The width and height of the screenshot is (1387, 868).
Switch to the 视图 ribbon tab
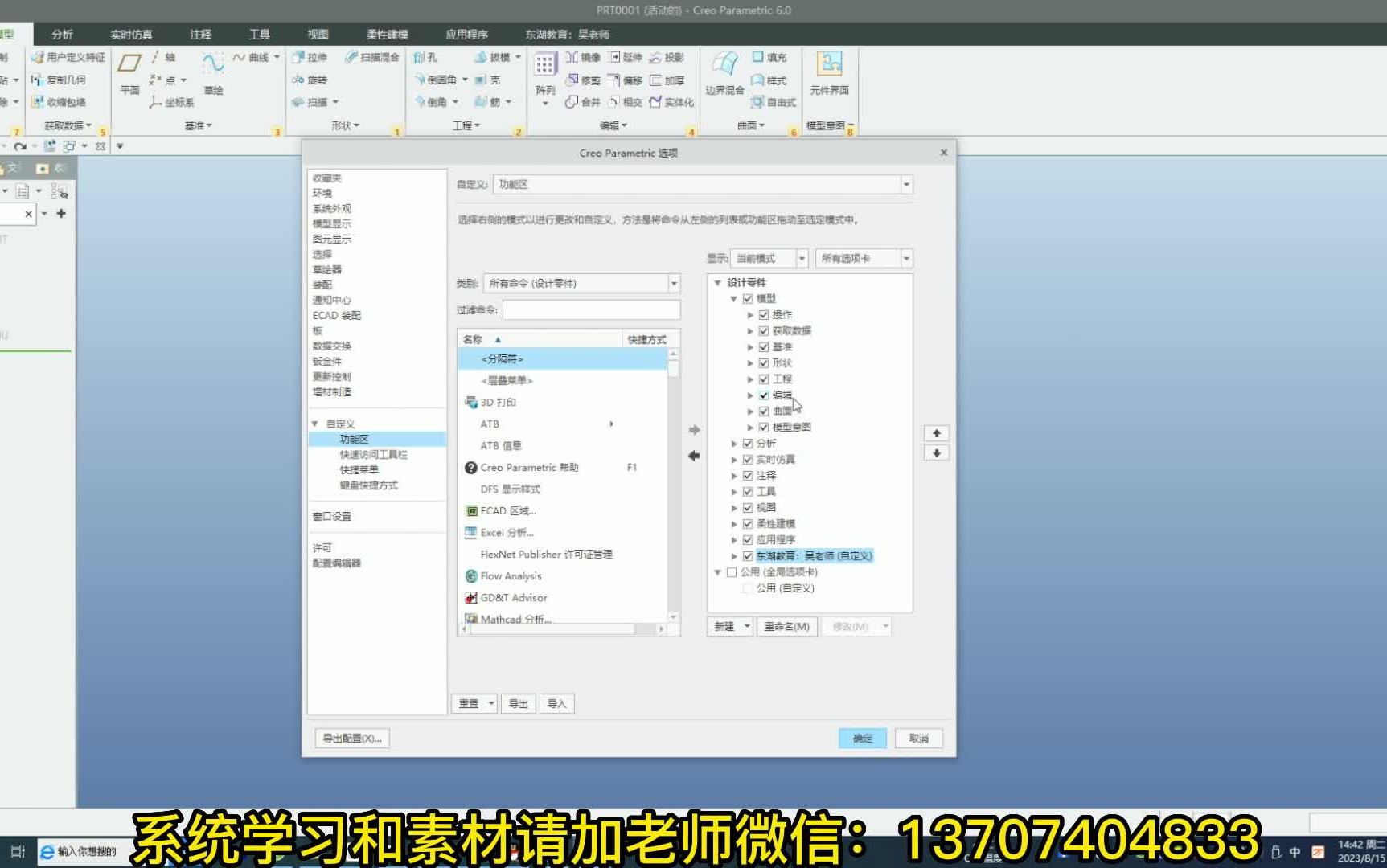318,34
